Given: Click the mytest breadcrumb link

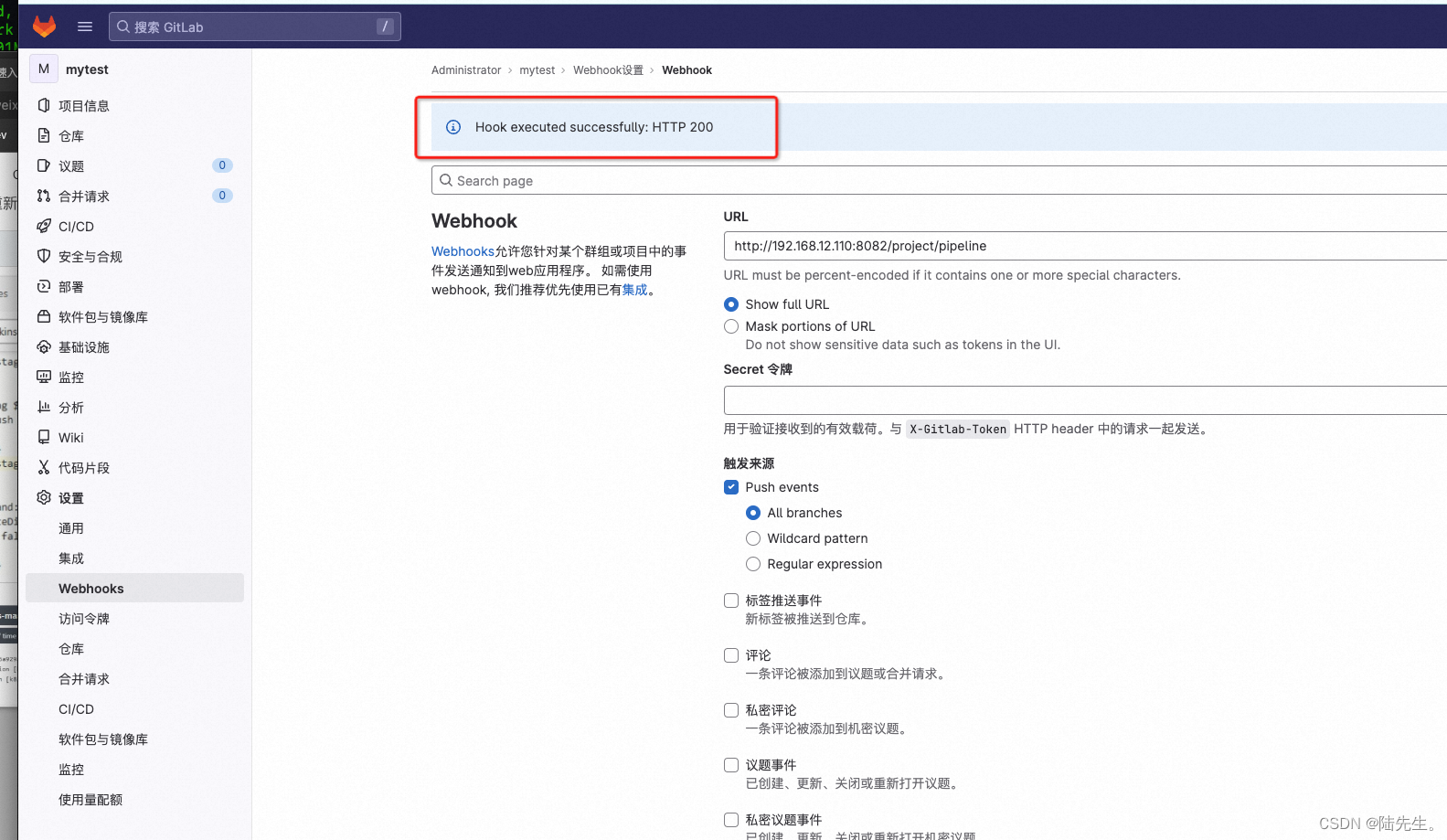Looking at the screenshot, I should pos(537,70).
